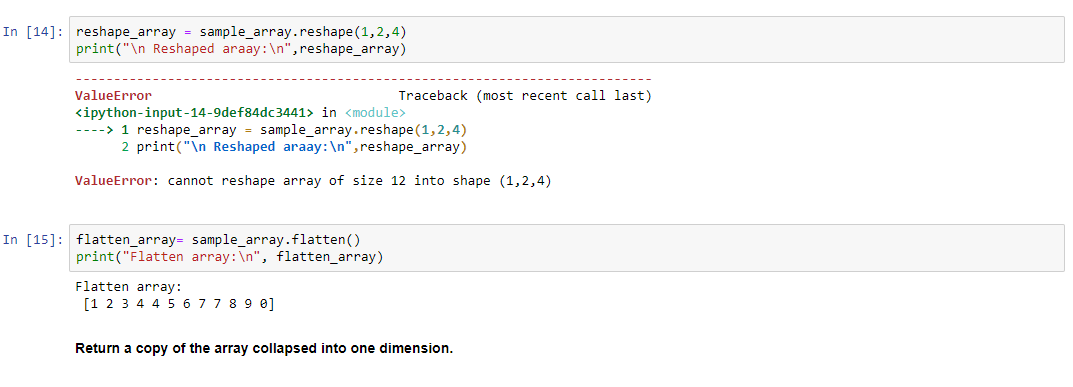Click traceback line 2 with print call

(294, 147)
